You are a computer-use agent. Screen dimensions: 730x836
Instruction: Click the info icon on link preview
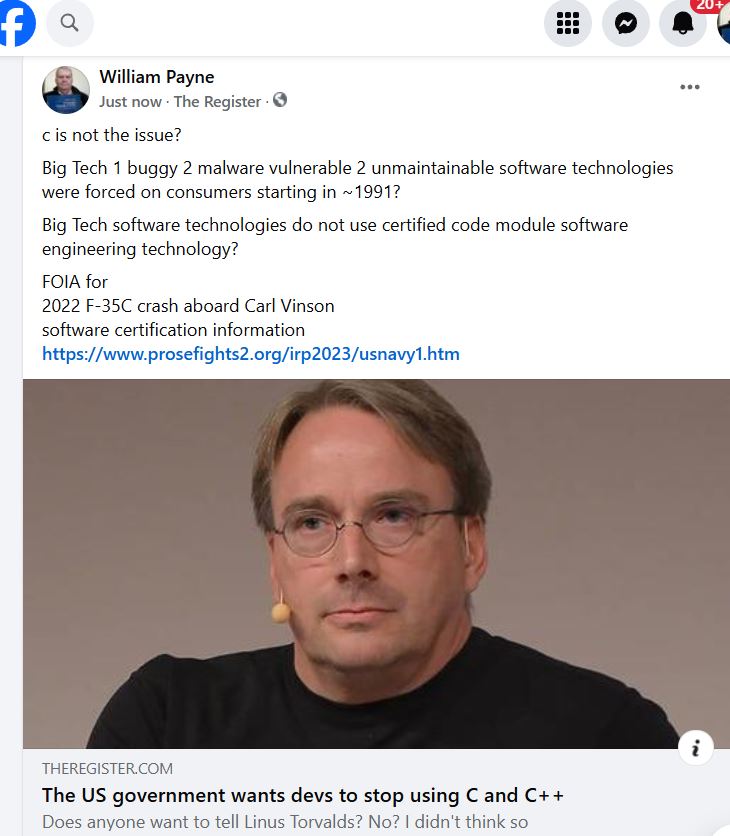coord(695,747)
